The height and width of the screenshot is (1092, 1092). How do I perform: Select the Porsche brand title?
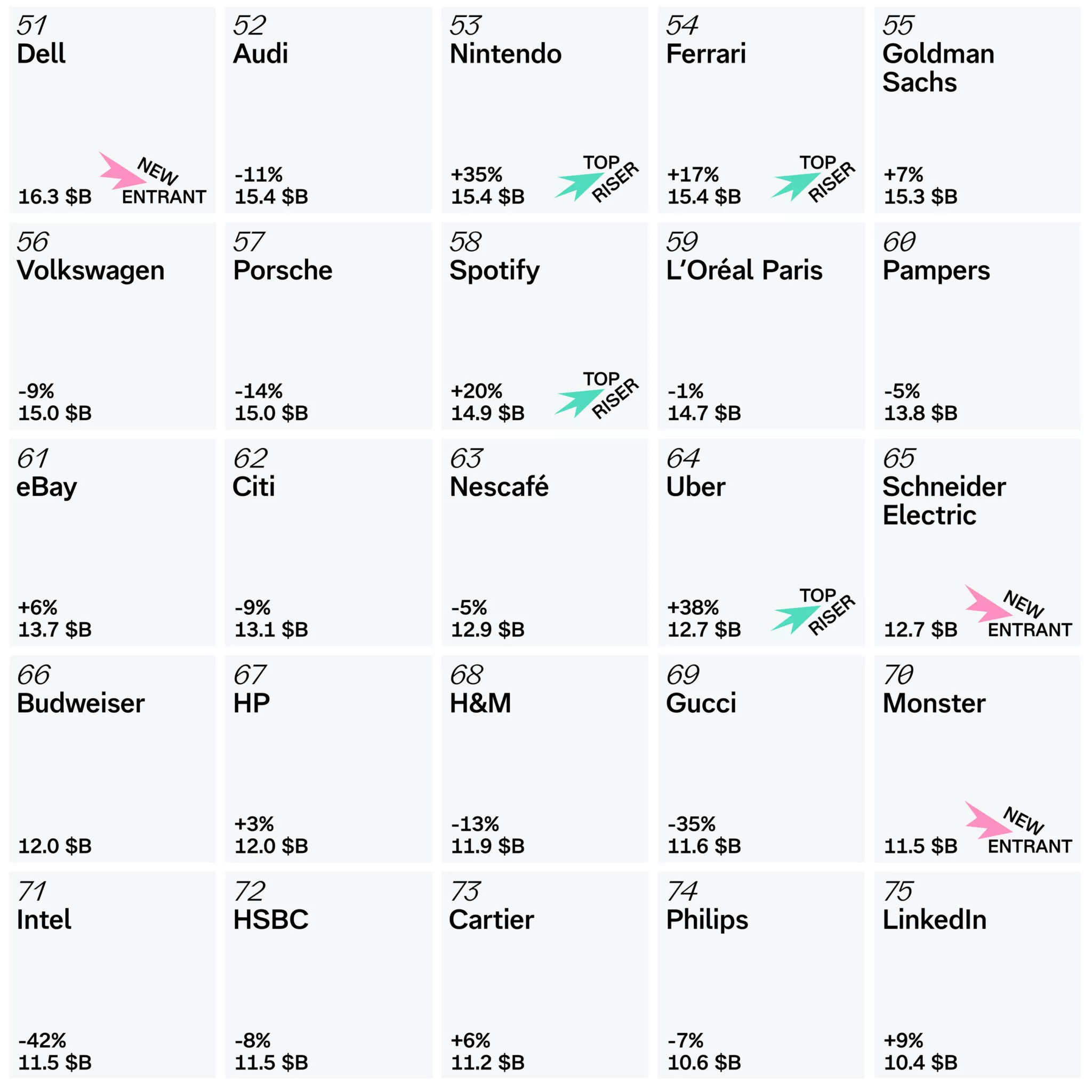coord(283,271)
